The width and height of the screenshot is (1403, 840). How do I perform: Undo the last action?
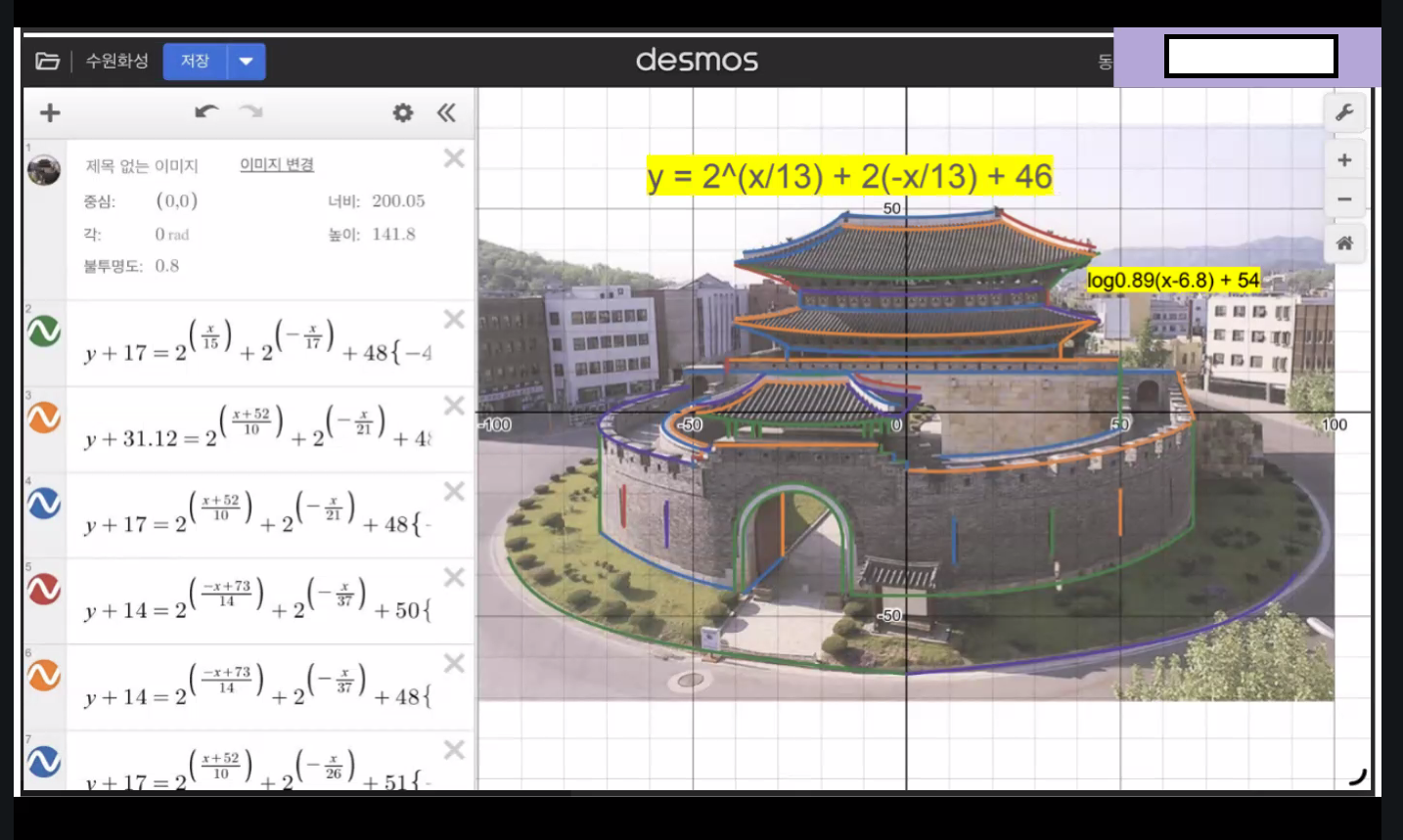point(206,111)
